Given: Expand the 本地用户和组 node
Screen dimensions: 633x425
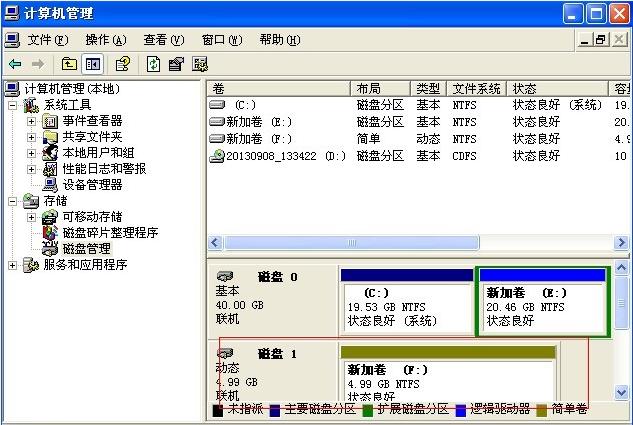Looking at the screenshot, I should pos(31,153).
